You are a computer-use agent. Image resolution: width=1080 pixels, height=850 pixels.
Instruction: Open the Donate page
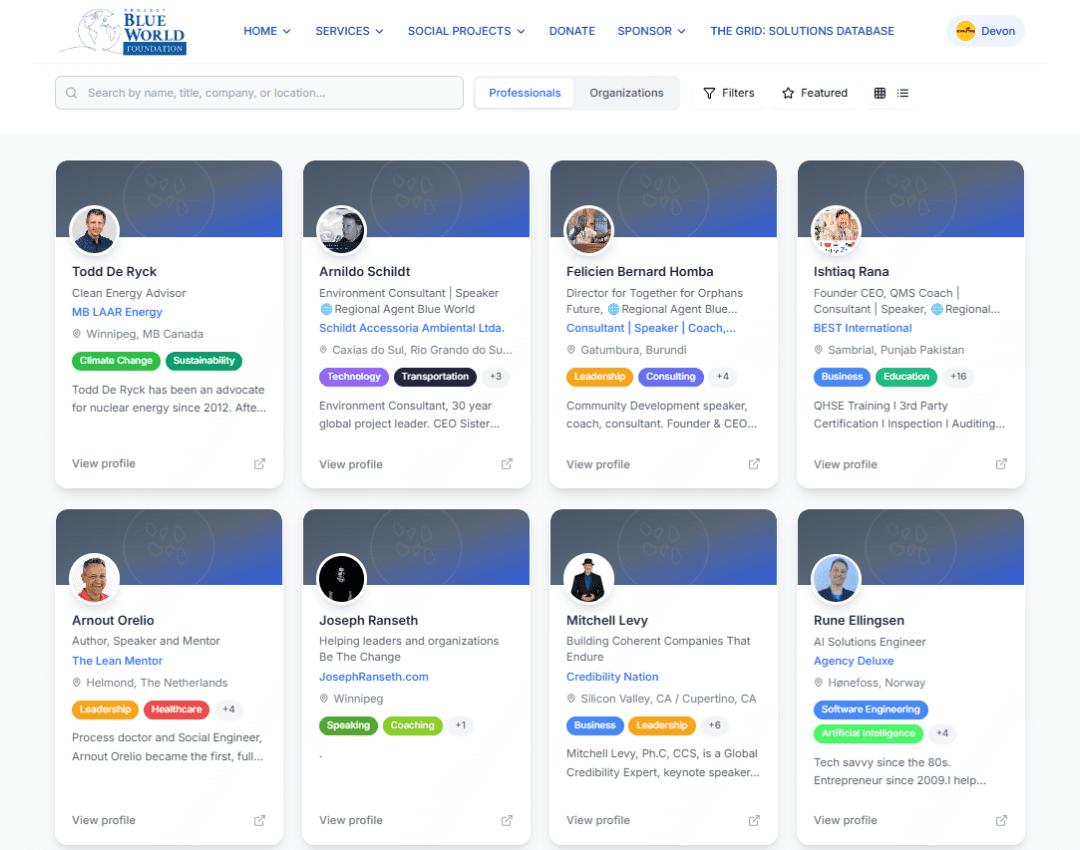(x=572, y=31)
